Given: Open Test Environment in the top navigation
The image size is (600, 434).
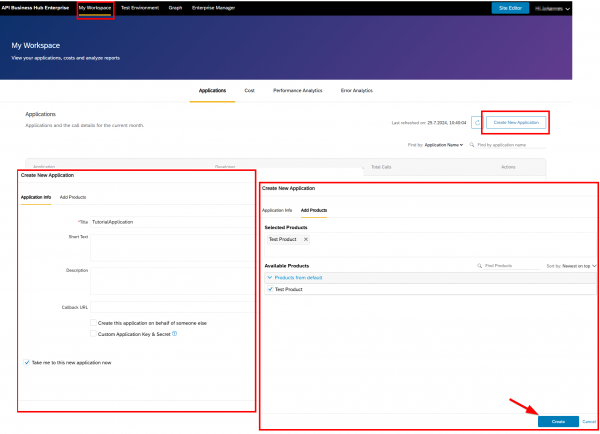Looking at the screenshot, I should tap(139, 7).
